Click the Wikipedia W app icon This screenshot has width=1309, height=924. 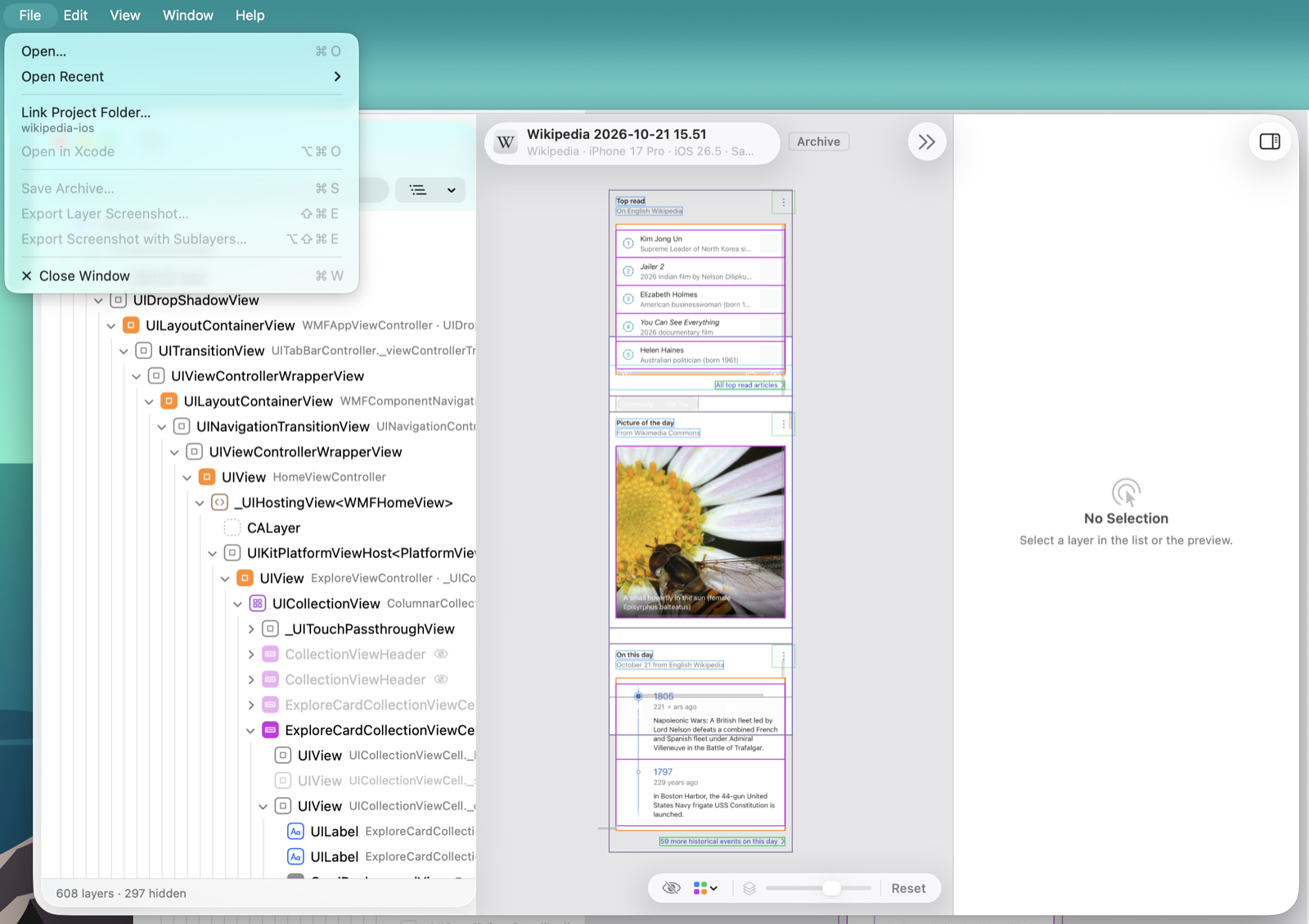click(506, 142)
